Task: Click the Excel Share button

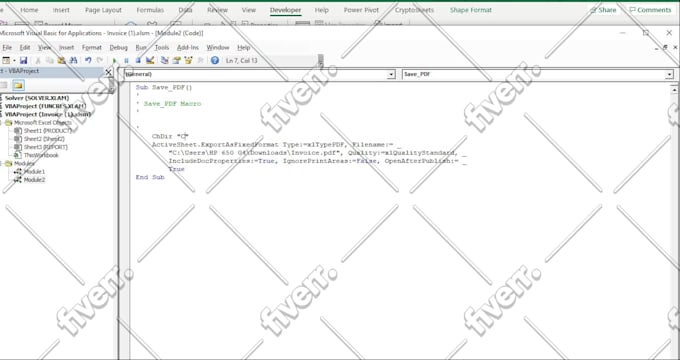Action: pyautogui.click(x=603, y=10)
